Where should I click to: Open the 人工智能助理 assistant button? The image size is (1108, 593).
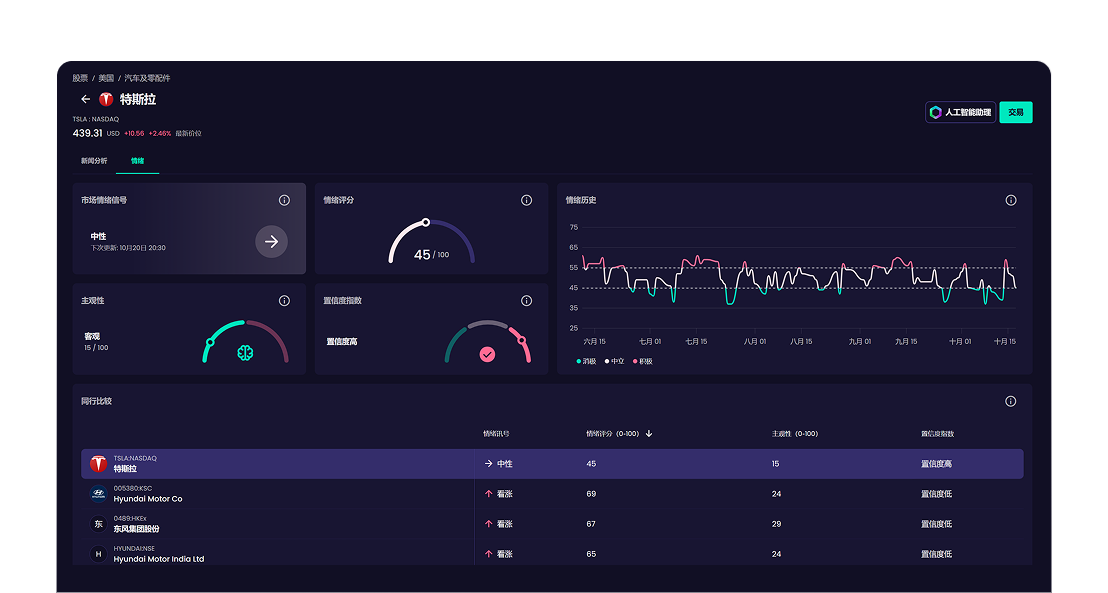(960, 112)
